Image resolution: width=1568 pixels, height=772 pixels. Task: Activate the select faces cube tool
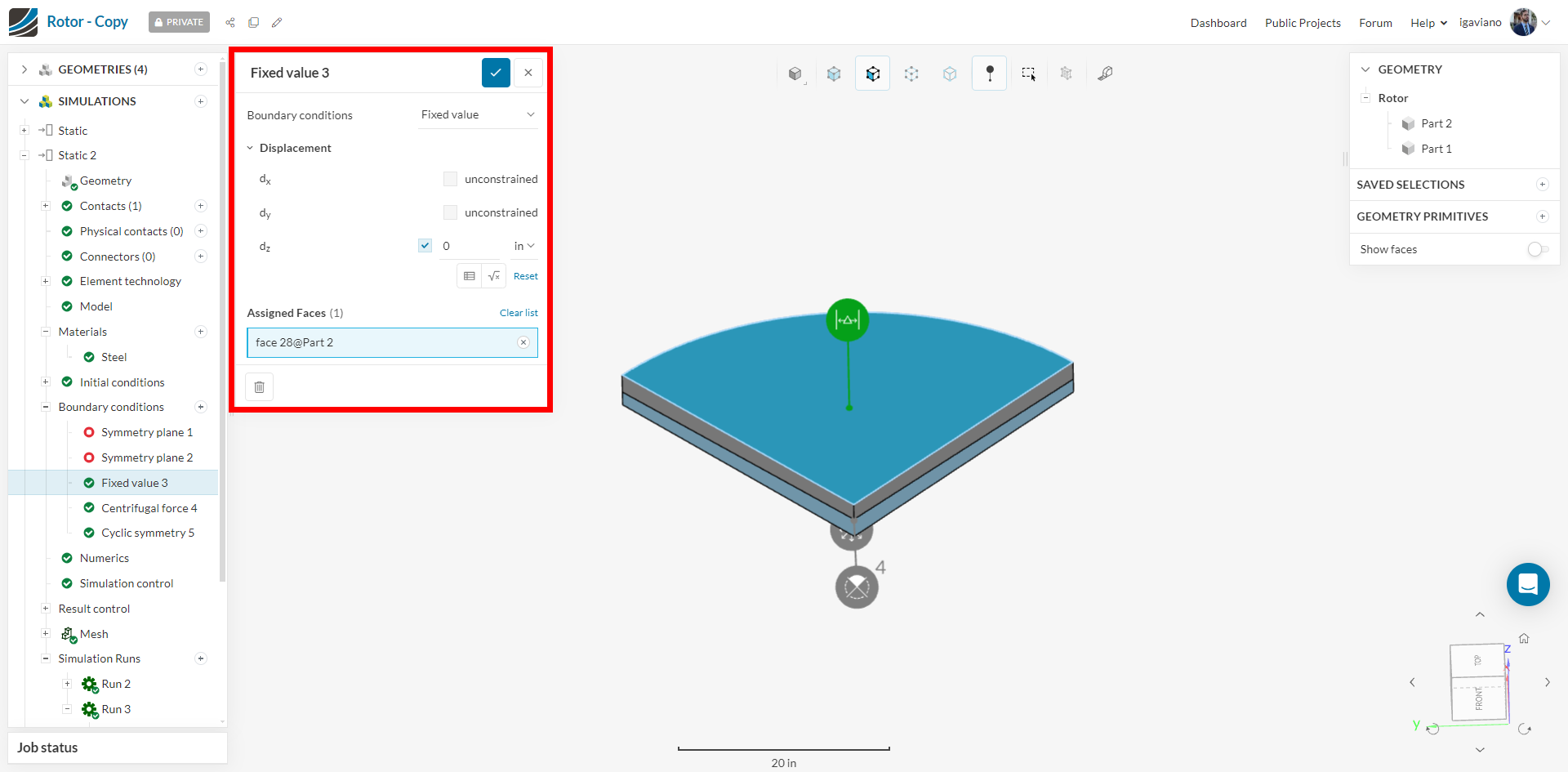[x=873, y=74]
